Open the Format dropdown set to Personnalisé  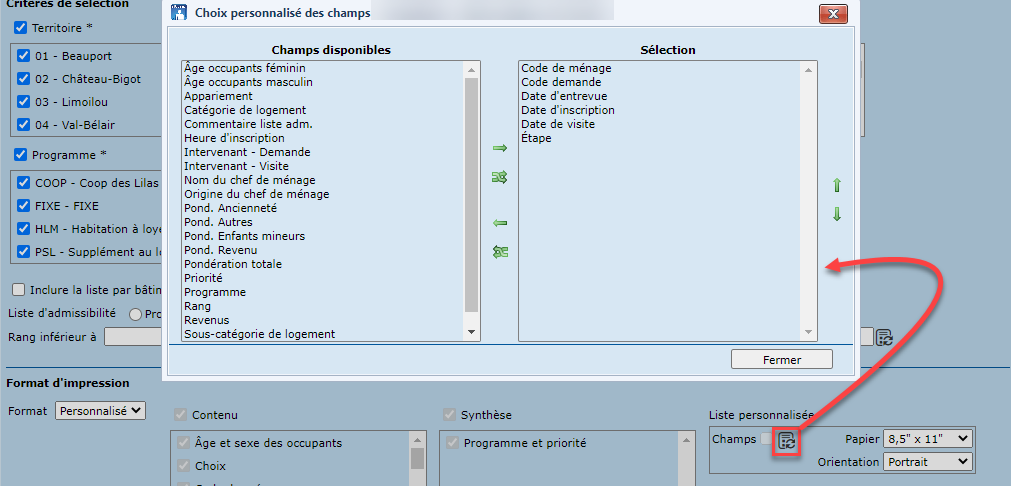click(x=101, y=410)
